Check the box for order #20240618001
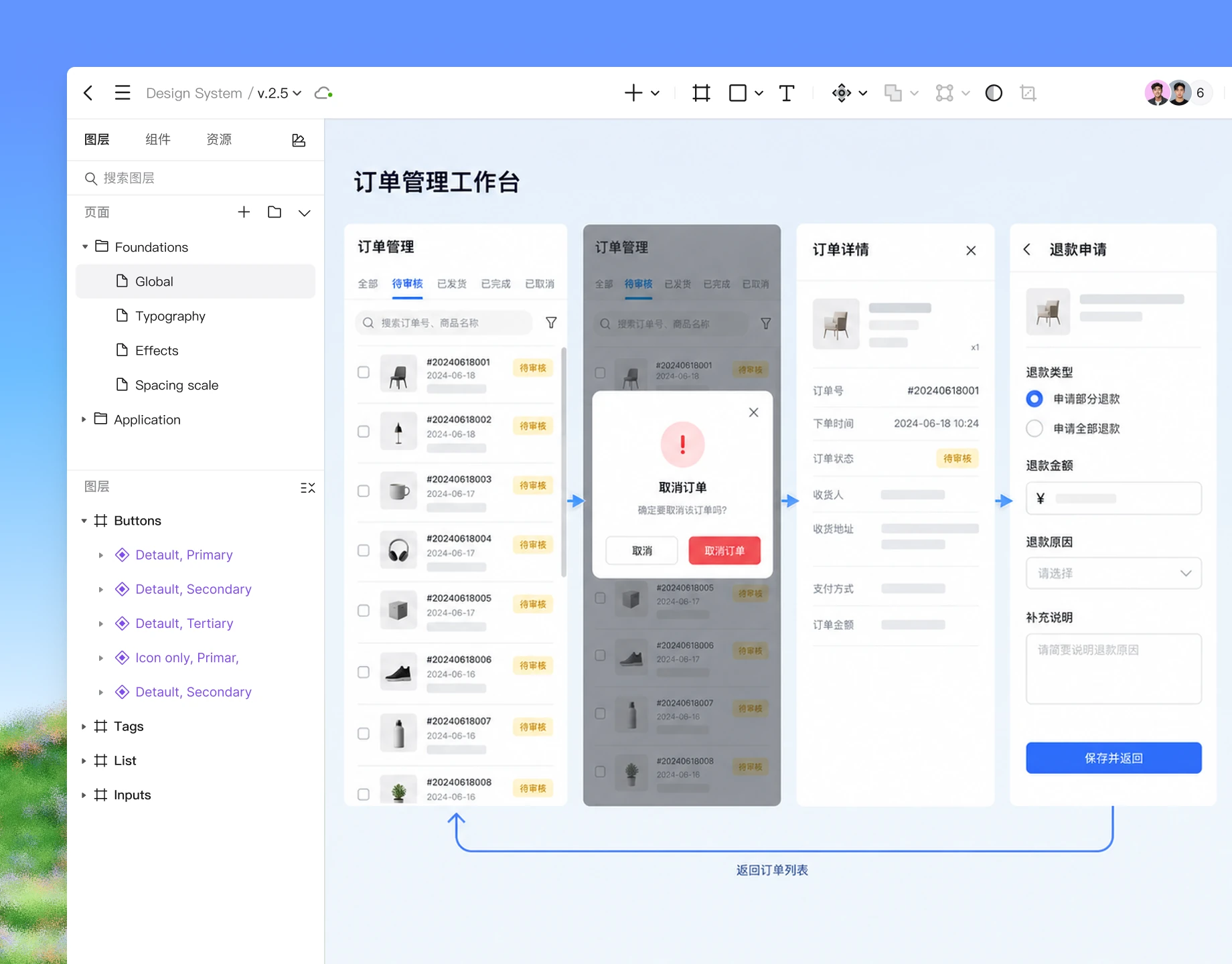The width and height of the screenshot is (1232, 964). point(364,372)
